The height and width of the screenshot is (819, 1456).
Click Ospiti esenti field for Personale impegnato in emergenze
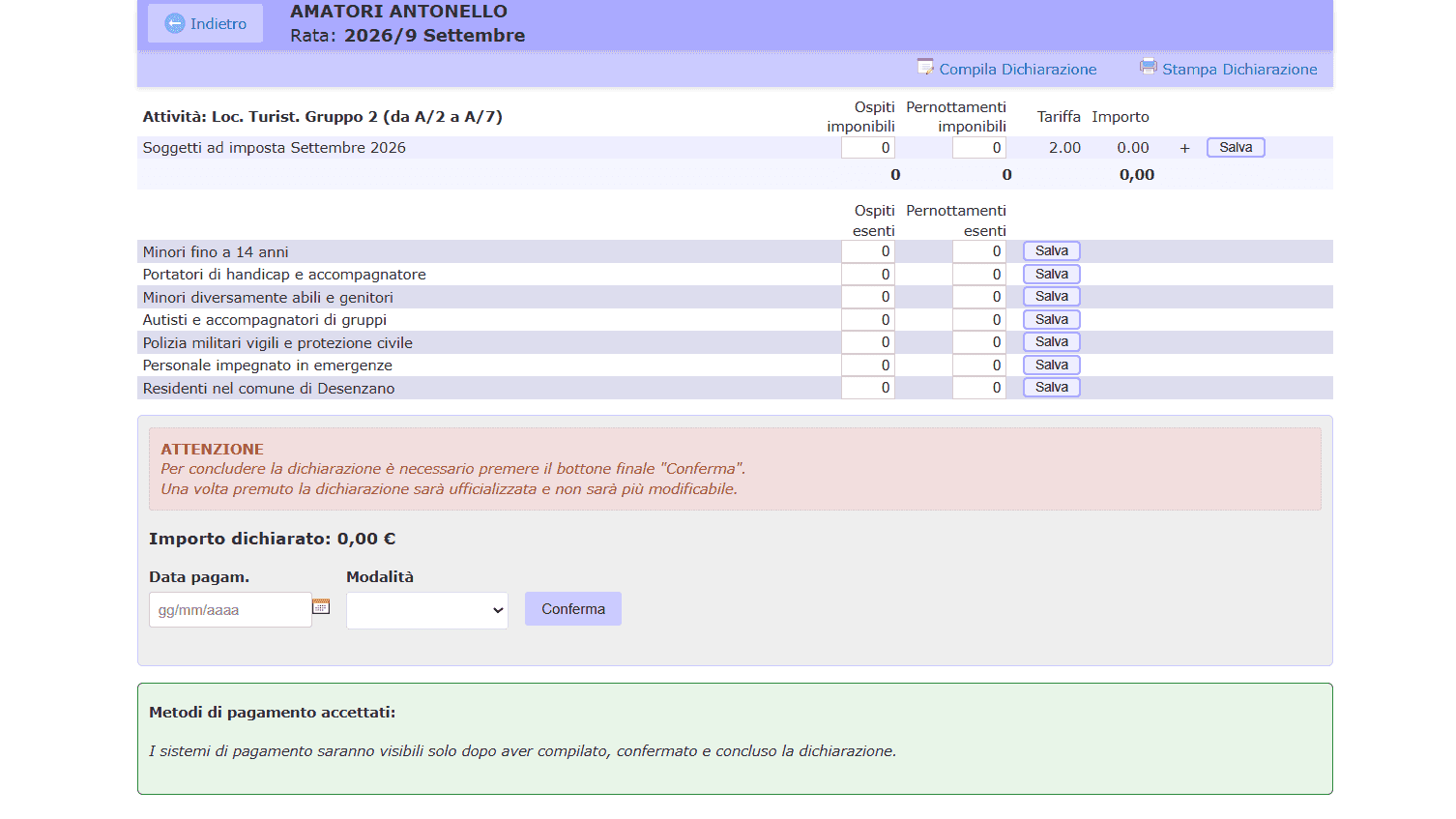pyautogui.click(x=868, y=366)
